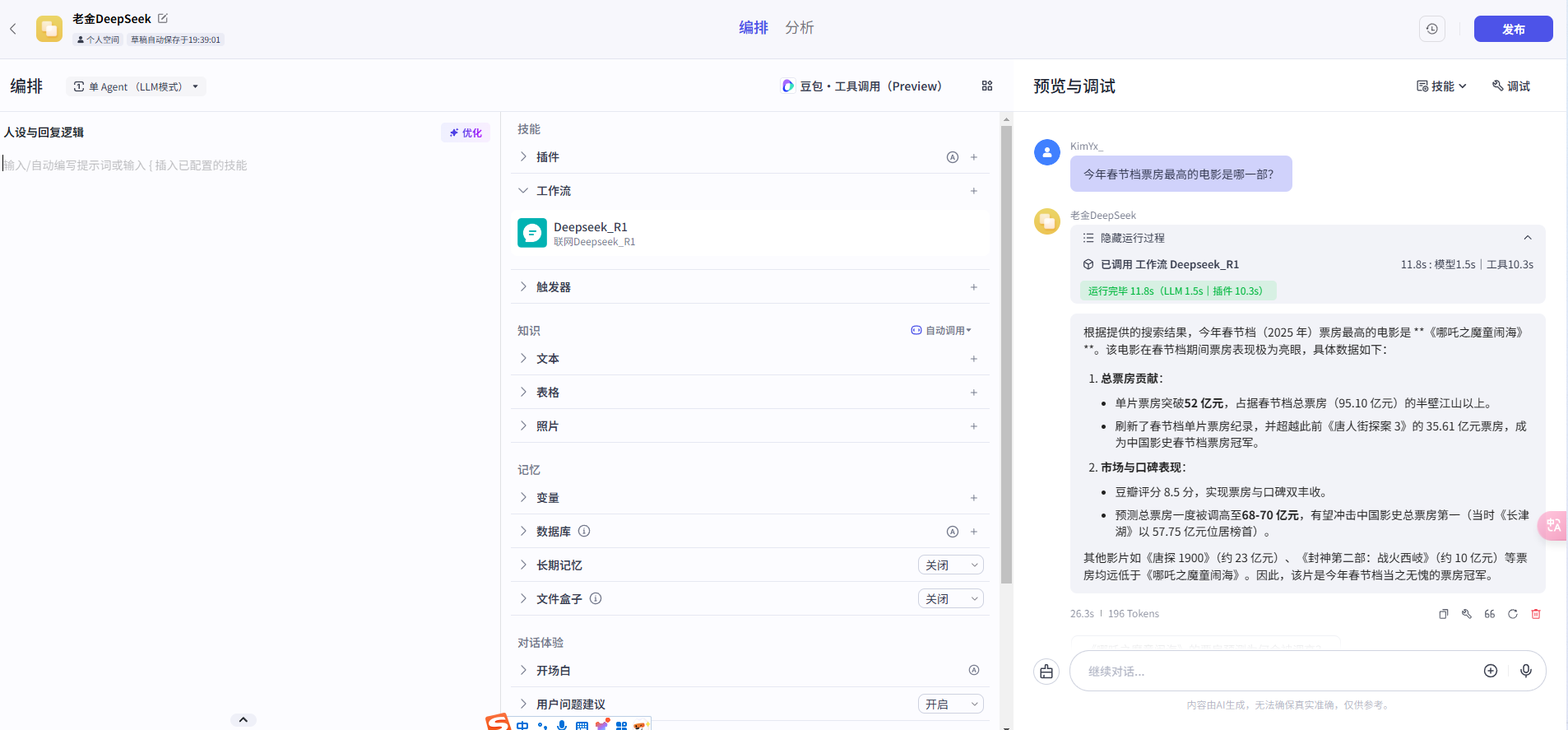Open 单 Agent (LLM模式) mode dropdown
The height and width of the screenshot is (730, 1568).
coord(137,86)
